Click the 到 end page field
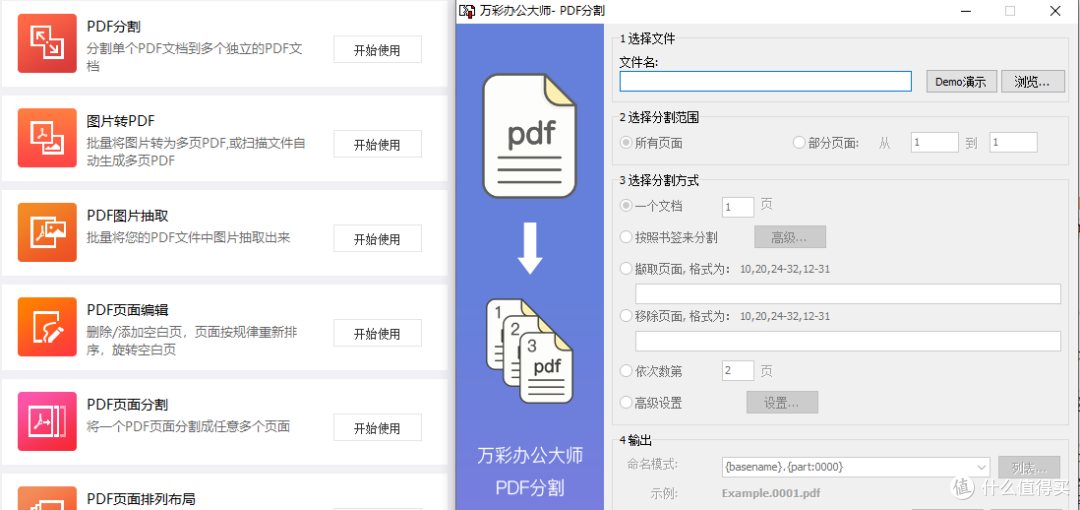This screenshot has width=1080, height=510. coord(1013,143)
